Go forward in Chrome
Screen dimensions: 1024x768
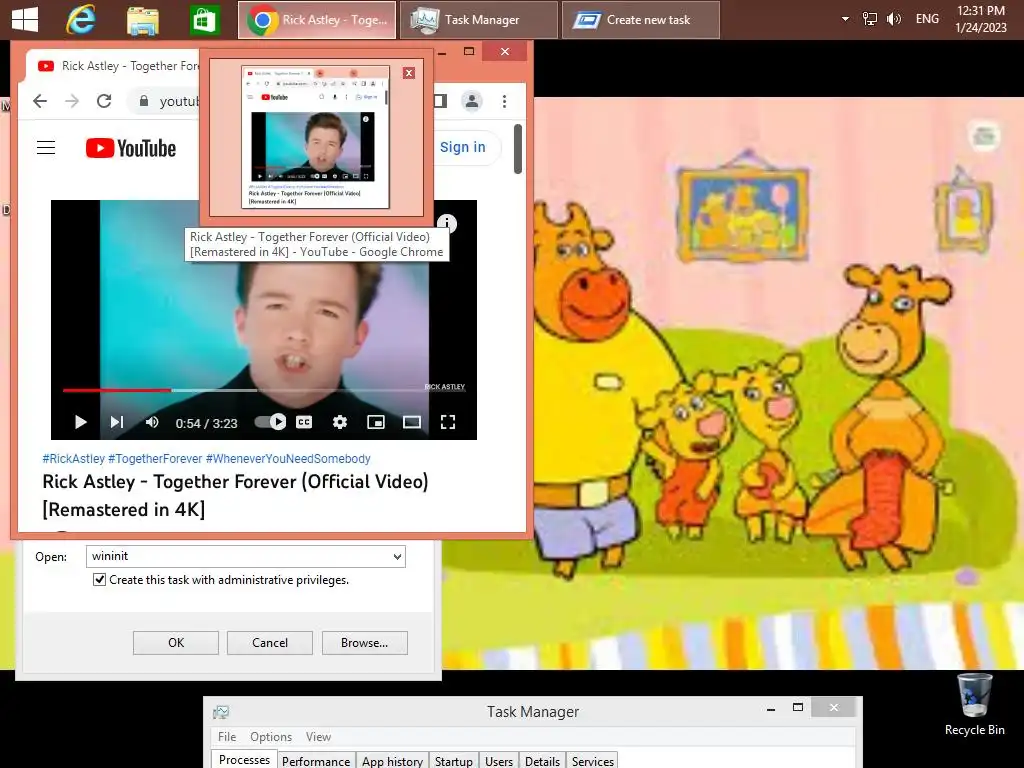point(72,101)
